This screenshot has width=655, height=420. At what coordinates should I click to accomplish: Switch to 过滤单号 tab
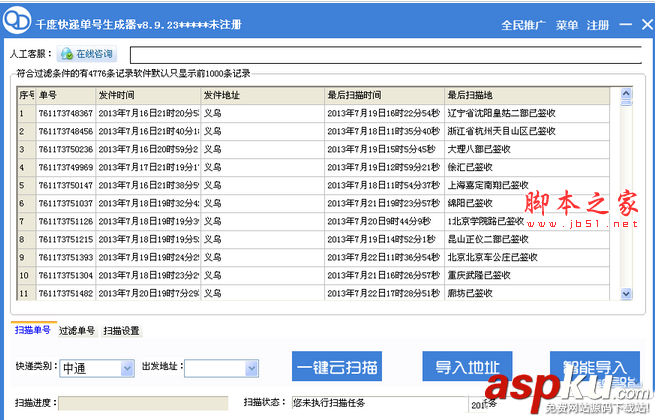coord(77,331)
